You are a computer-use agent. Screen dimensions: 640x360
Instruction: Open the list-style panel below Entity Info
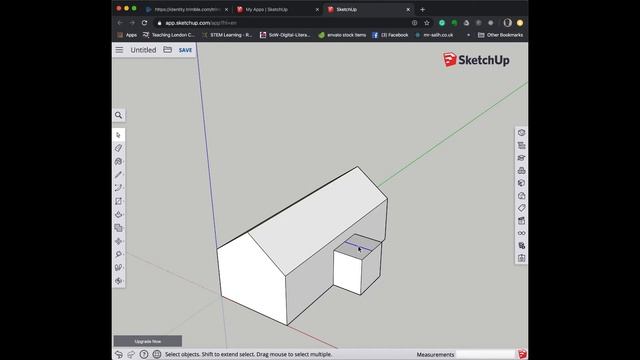(x=521, y=145)
